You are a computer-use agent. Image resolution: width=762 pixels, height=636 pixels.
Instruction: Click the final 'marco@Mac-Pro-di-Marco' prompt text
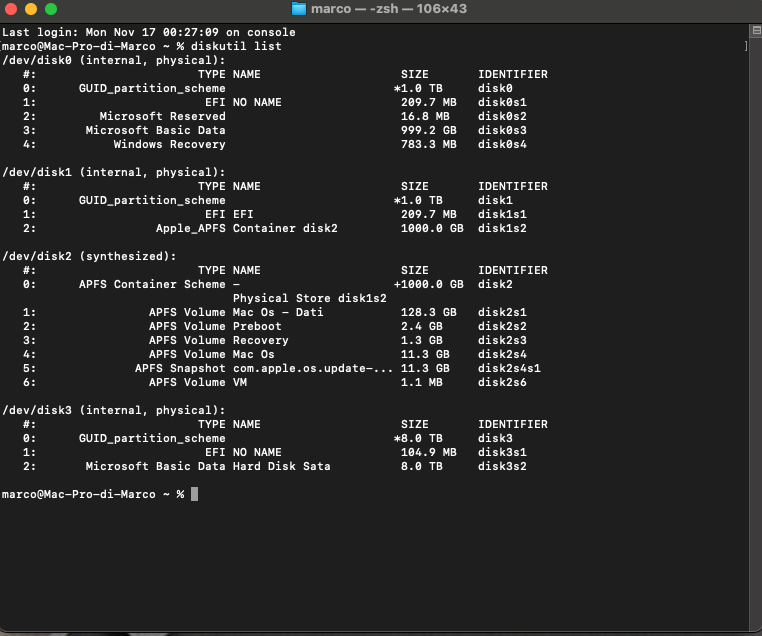click(x=79, y=494)
